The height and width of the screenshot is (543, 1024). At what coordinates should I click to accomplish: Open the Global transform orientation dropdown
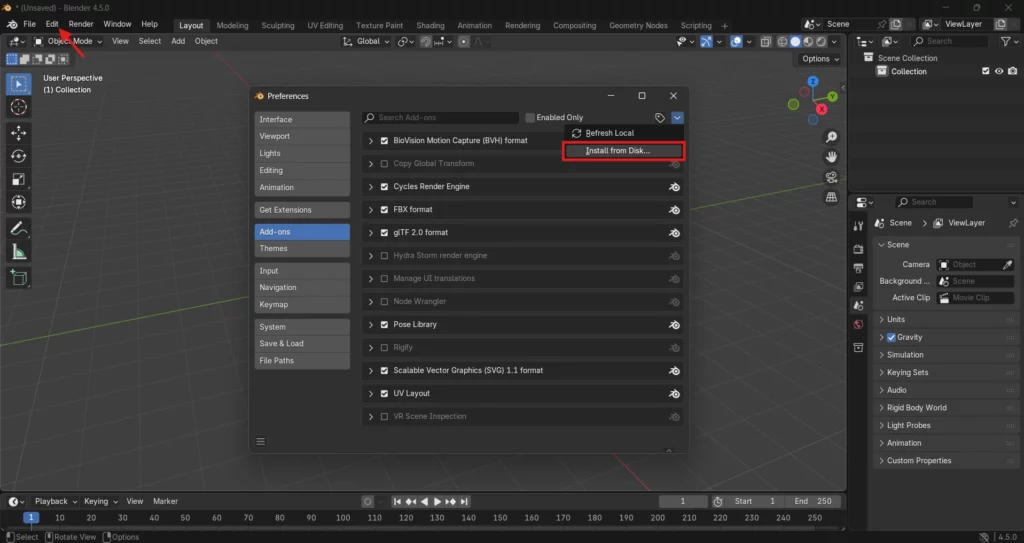pos(366,41)
